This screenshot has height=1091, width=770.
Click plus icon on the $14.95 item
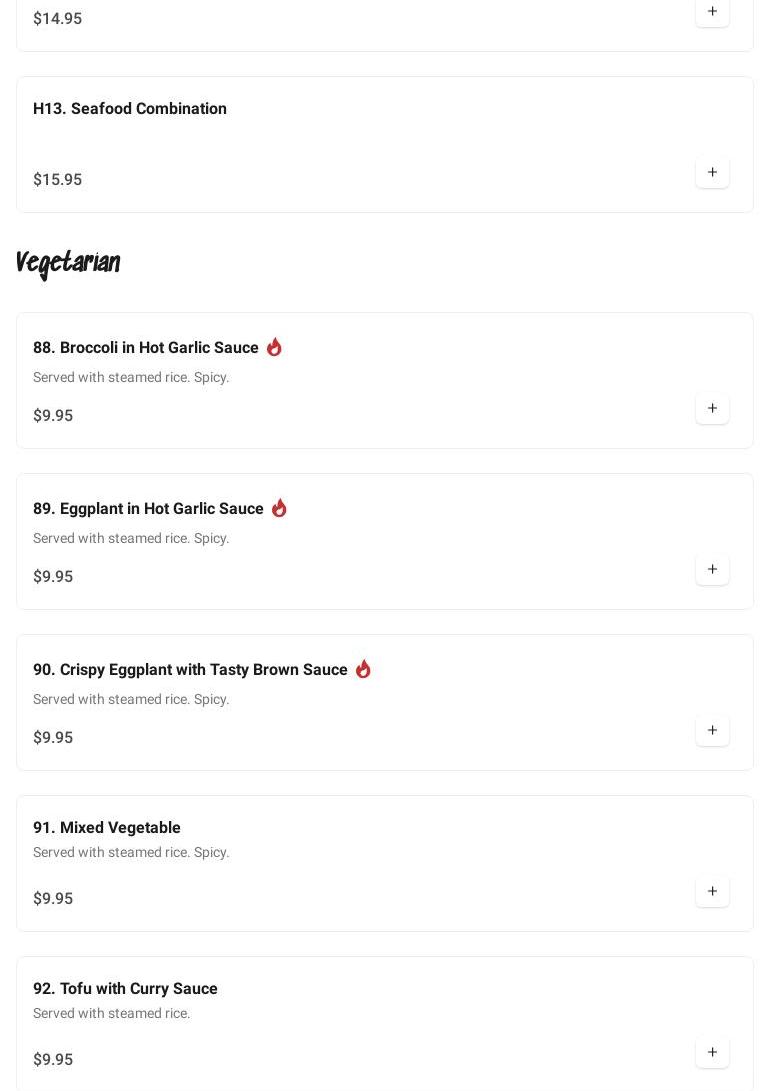tap(712, 11)
